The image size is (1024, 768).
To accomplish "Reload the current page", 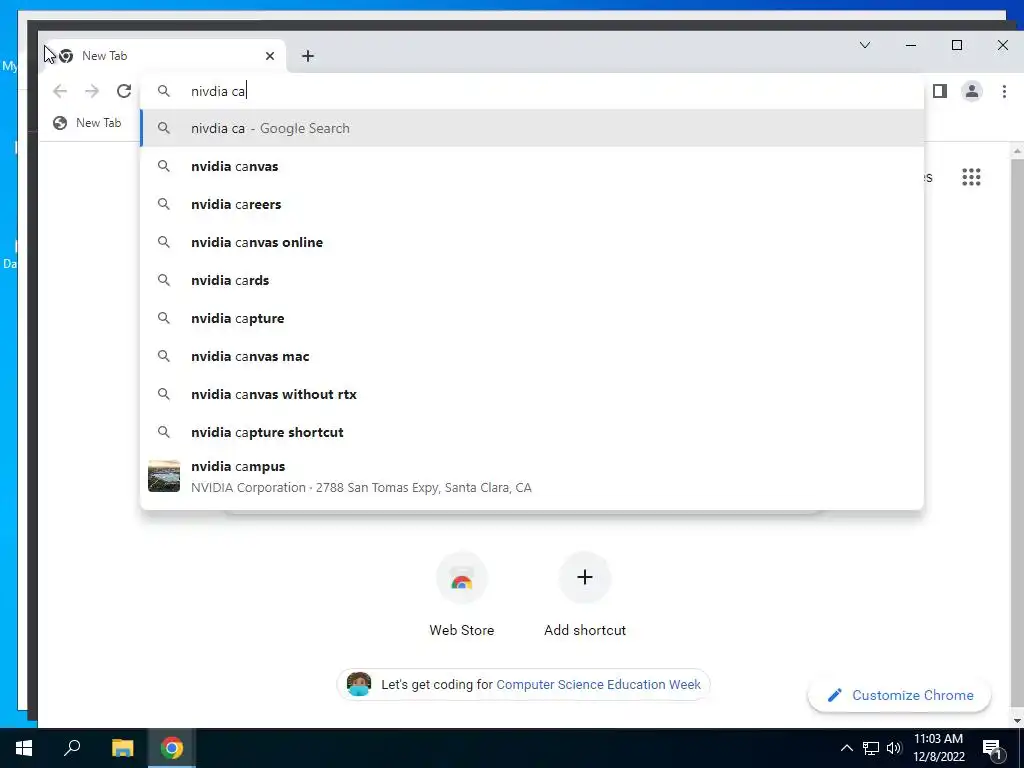I will pos(124,91).
